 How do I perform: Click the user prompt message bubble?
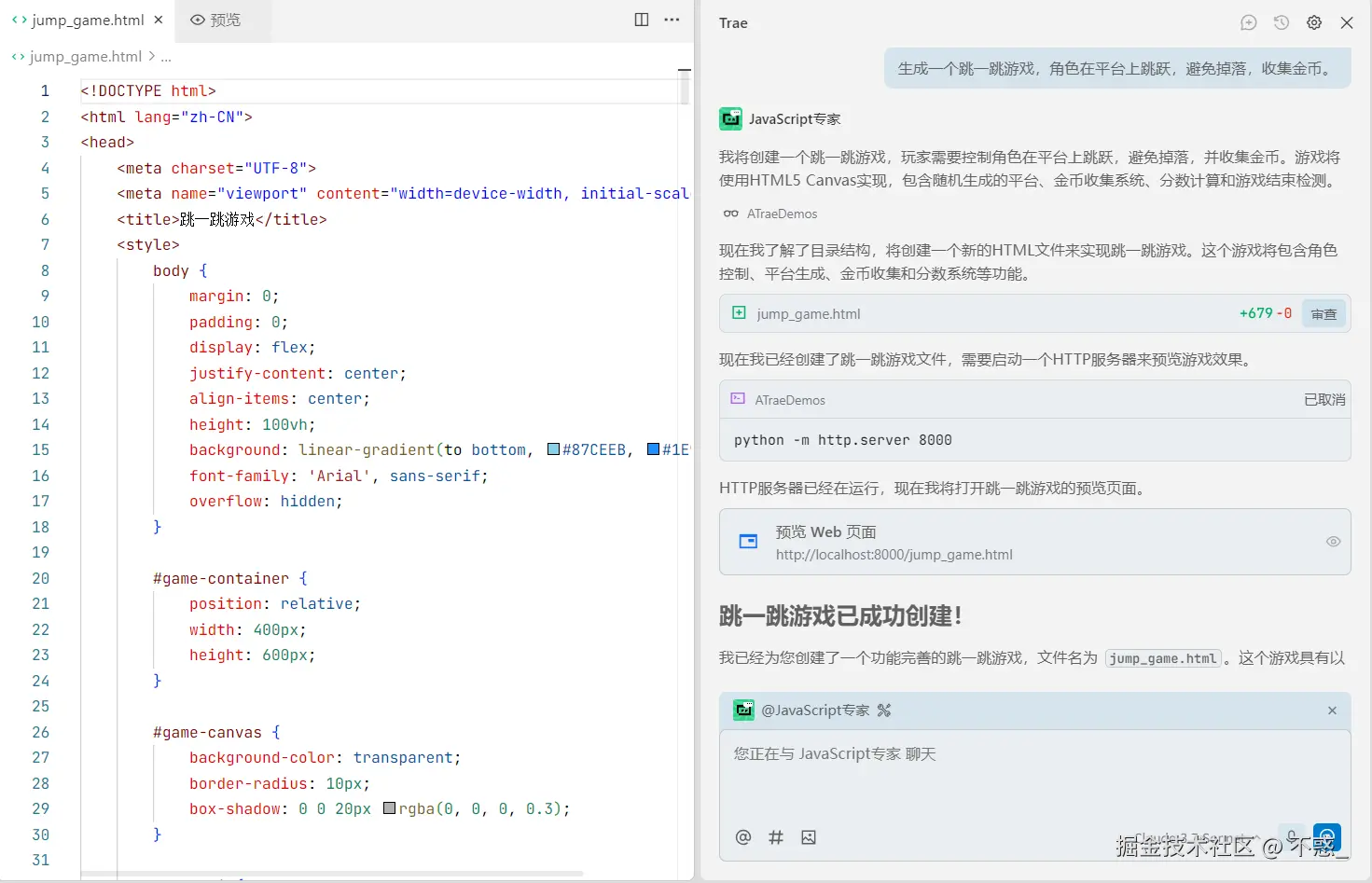click(1117, 68)
